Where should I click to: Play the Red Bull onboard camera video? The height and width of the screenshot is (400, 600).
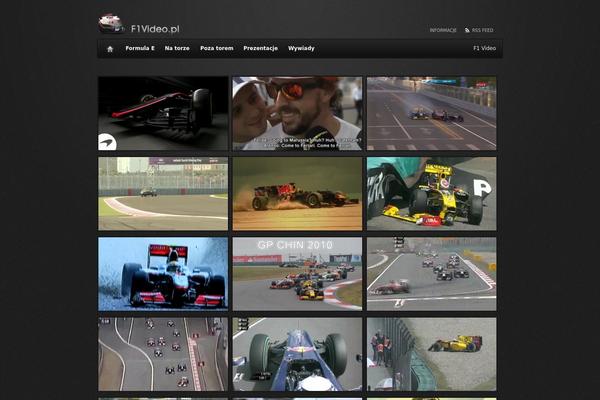(x=297, y=354)
